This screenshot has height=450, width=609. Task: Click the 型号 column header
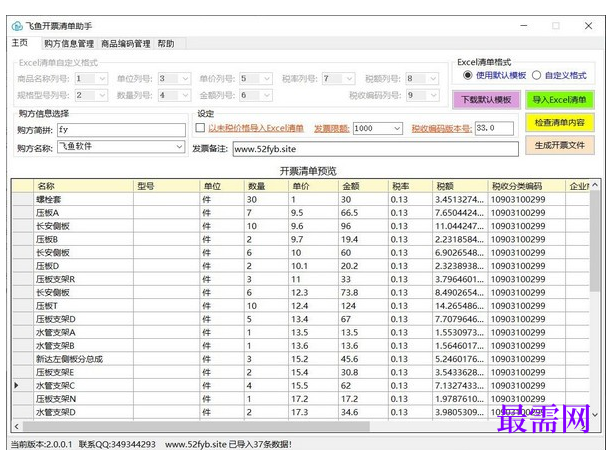coord(167,186)
